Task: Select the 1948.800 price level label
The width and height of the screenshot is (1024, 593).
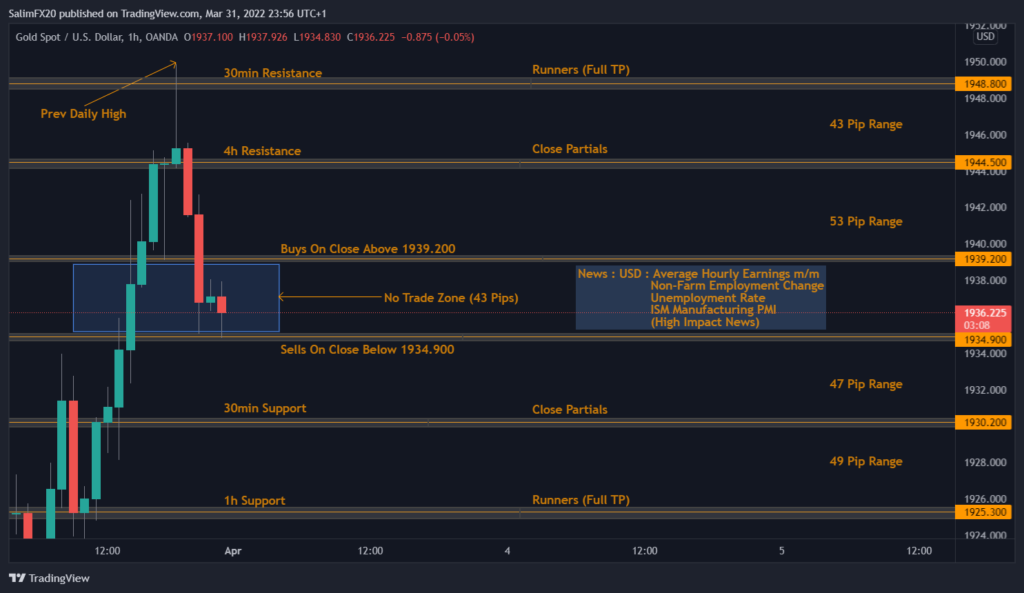Action: [984, 85]
